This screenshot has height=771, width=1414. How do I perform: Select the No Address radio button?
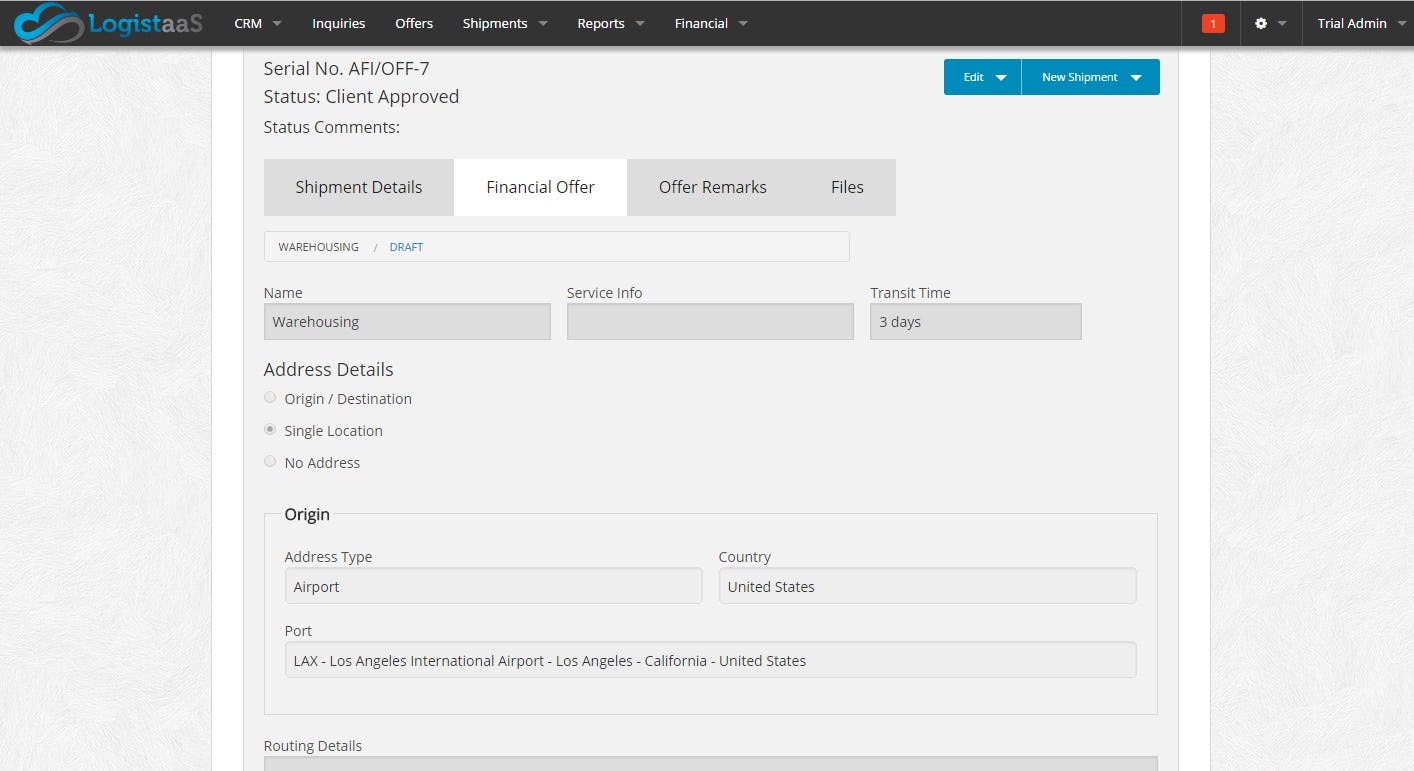click(x=270, y=461)
